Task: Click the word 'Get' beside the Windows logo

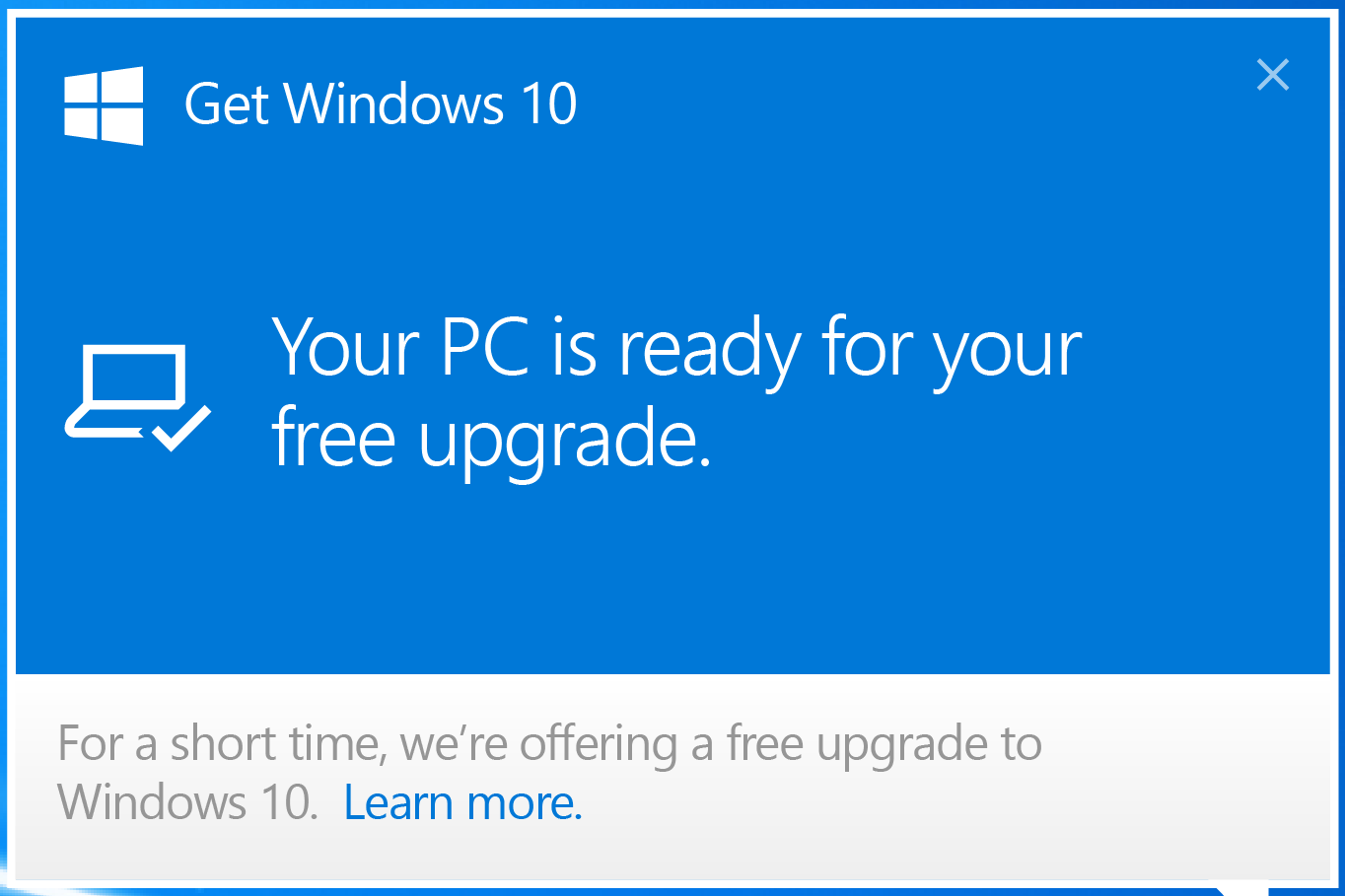Action: (x=226, y=104)
